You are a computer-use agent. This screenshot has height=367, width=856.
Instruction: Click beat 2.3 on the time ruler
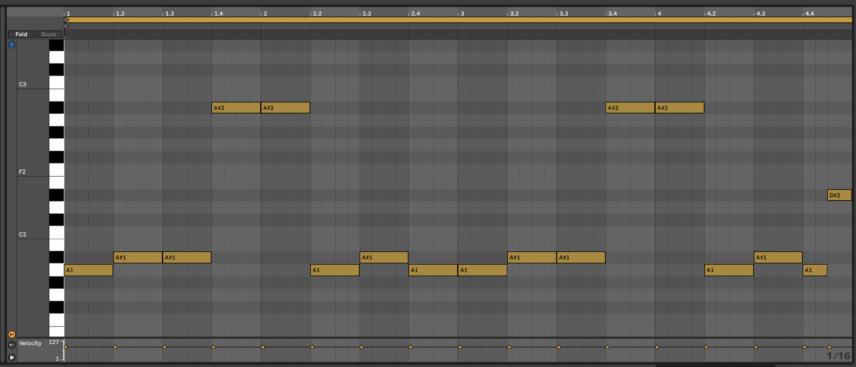tap(366, 13)
